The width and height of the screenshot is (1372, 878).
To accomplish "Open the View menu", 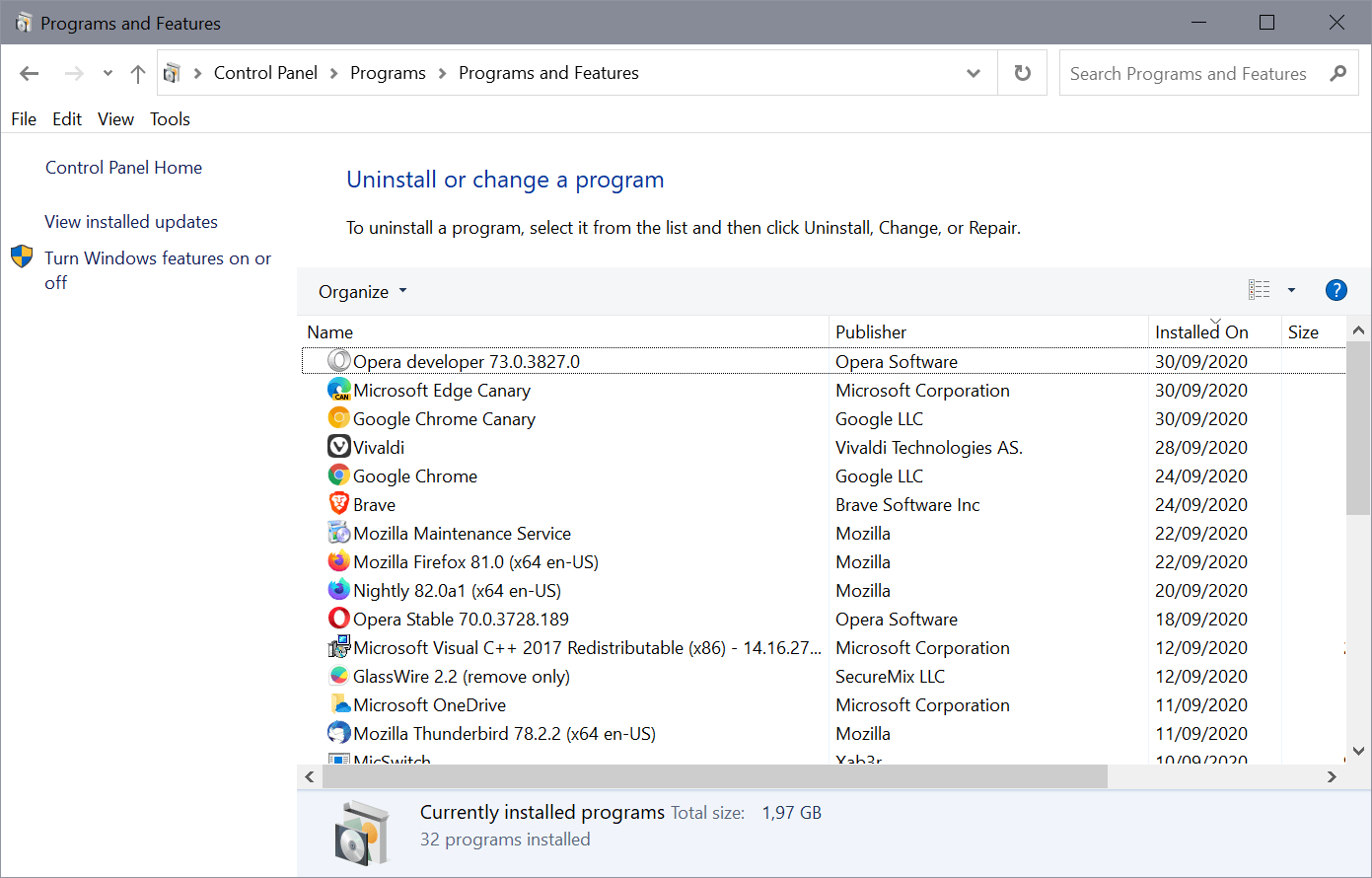I will coord(115,118).
